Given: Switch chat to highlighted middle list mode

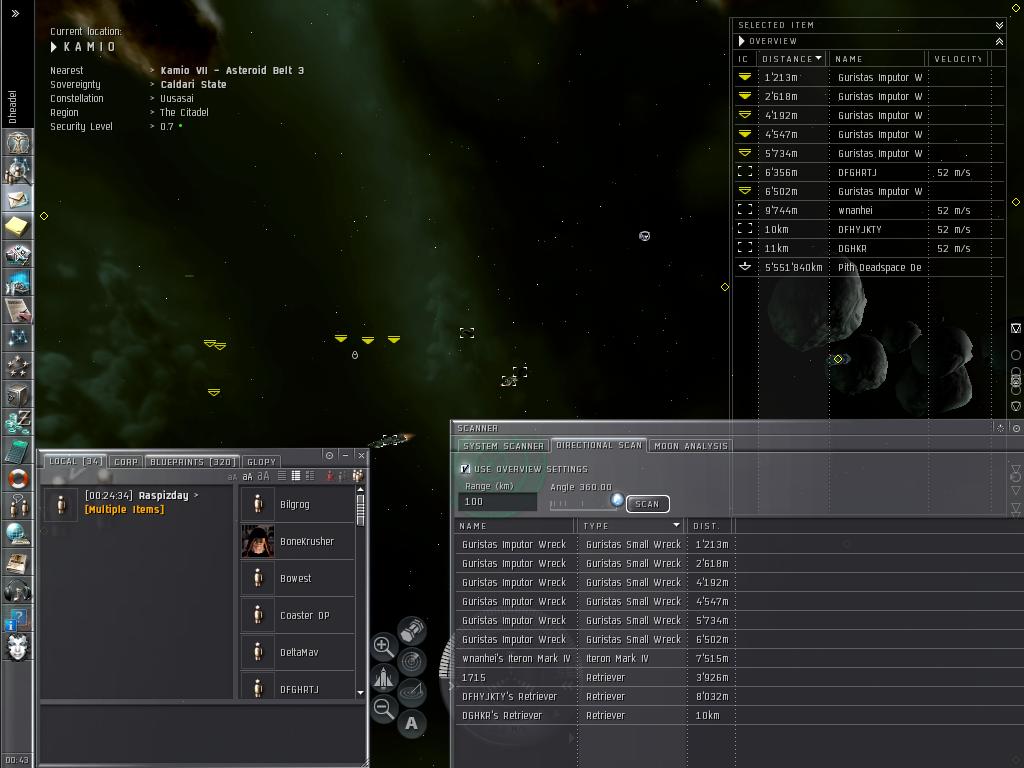Looking at the screenshot, I should 296,476.
